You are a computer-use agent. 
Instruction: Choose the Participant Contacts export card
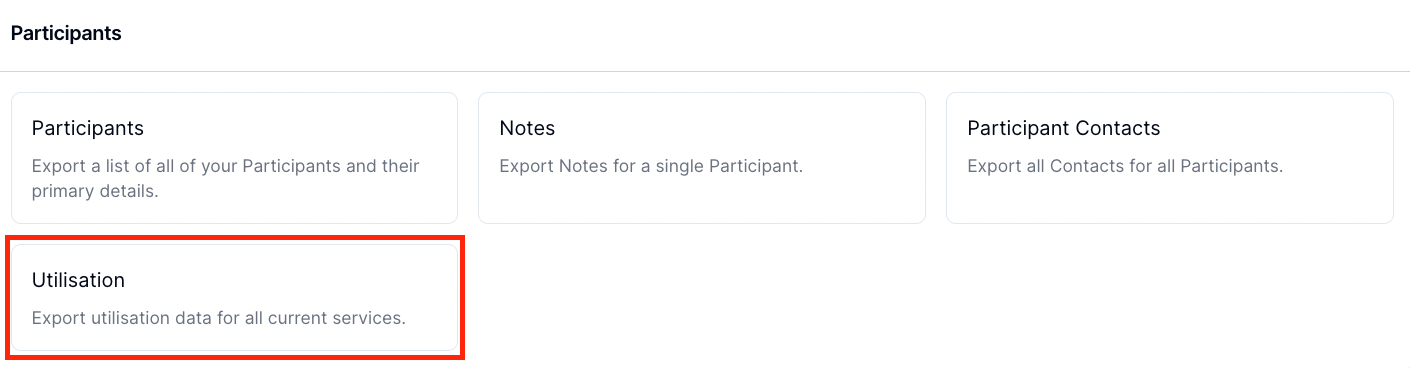pos(1169,158)
